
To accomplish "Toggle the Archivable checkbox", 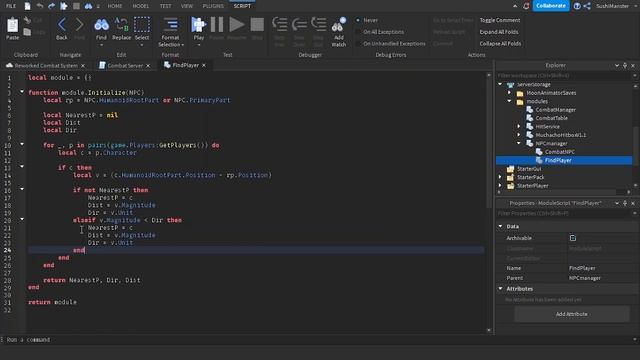I will [x=573, y=238].
